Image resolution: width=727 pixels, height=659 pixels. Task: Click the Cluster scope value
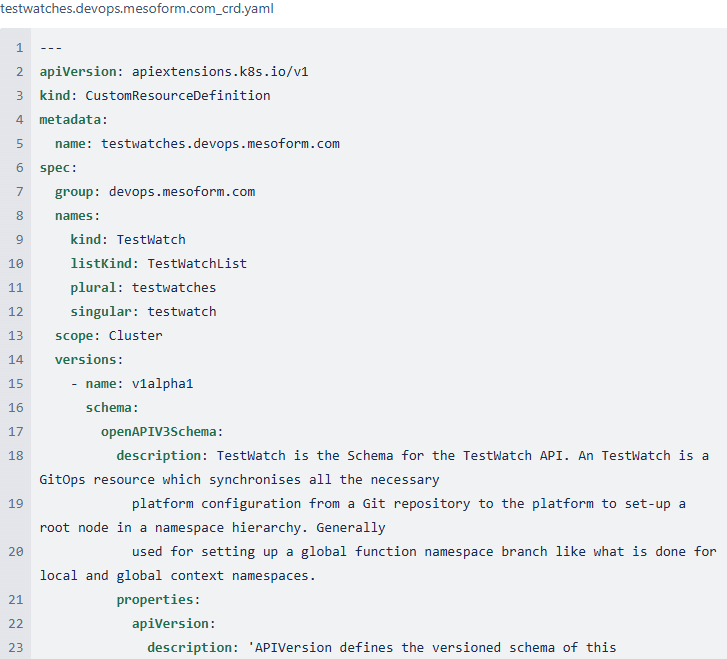tap(136, 336)
